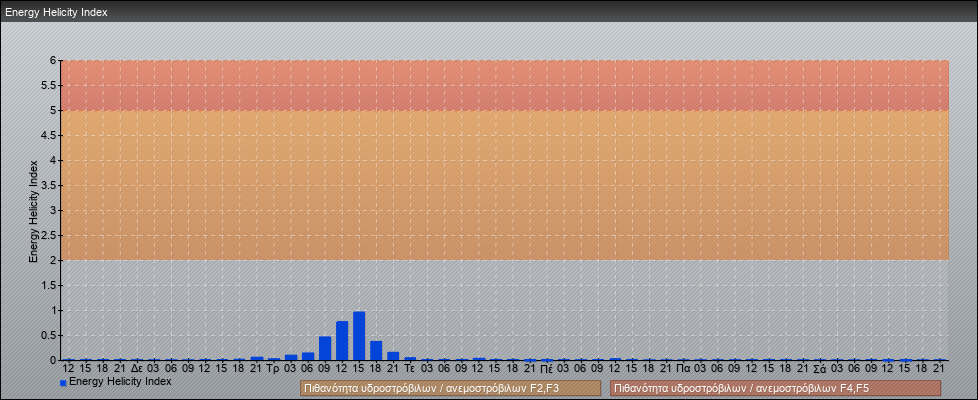
Task: Select the 'Πα' day label on x-axis
Action: (x=683, y=369)
